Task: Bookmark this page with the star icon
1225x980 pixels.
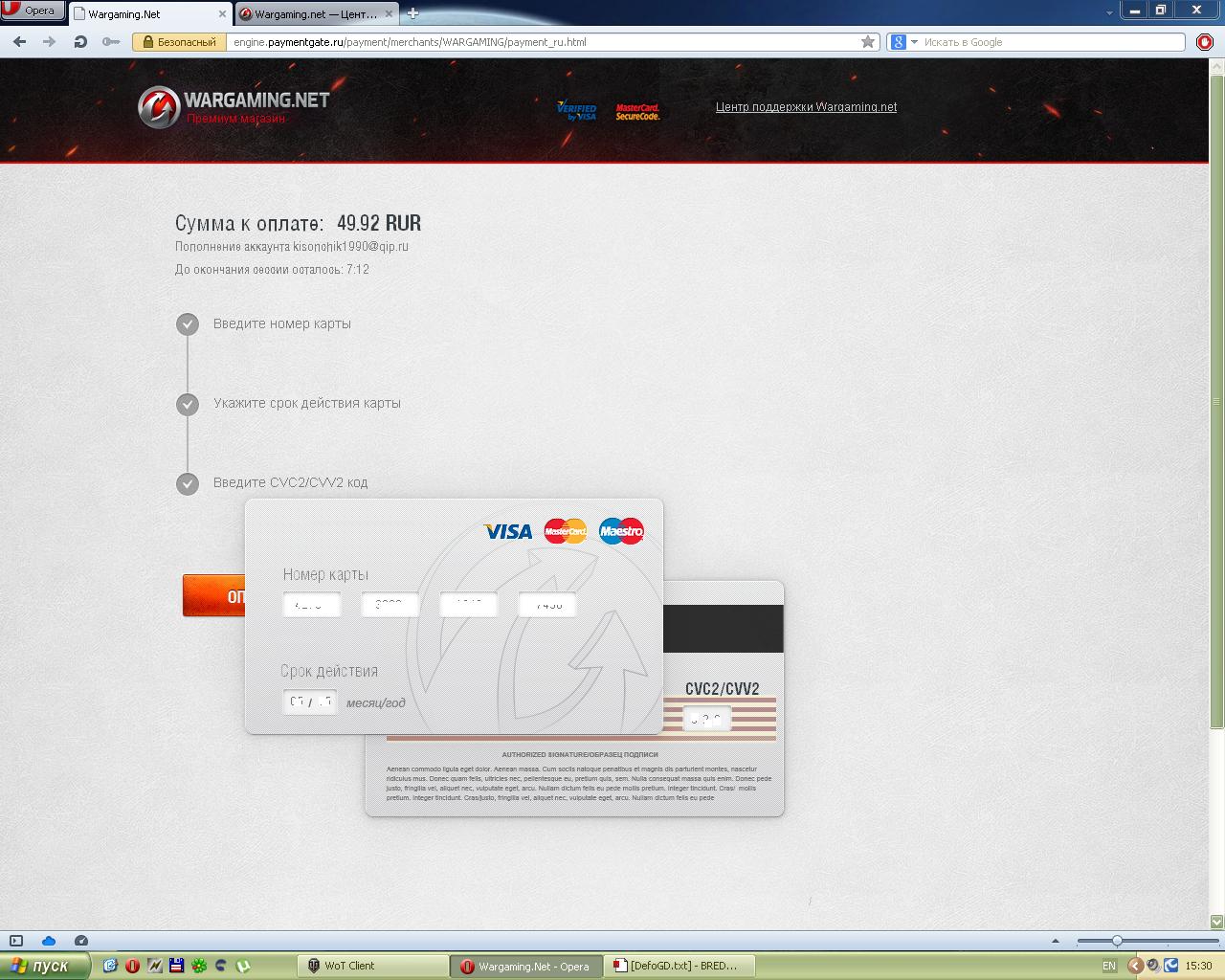Action: [868, 41]
